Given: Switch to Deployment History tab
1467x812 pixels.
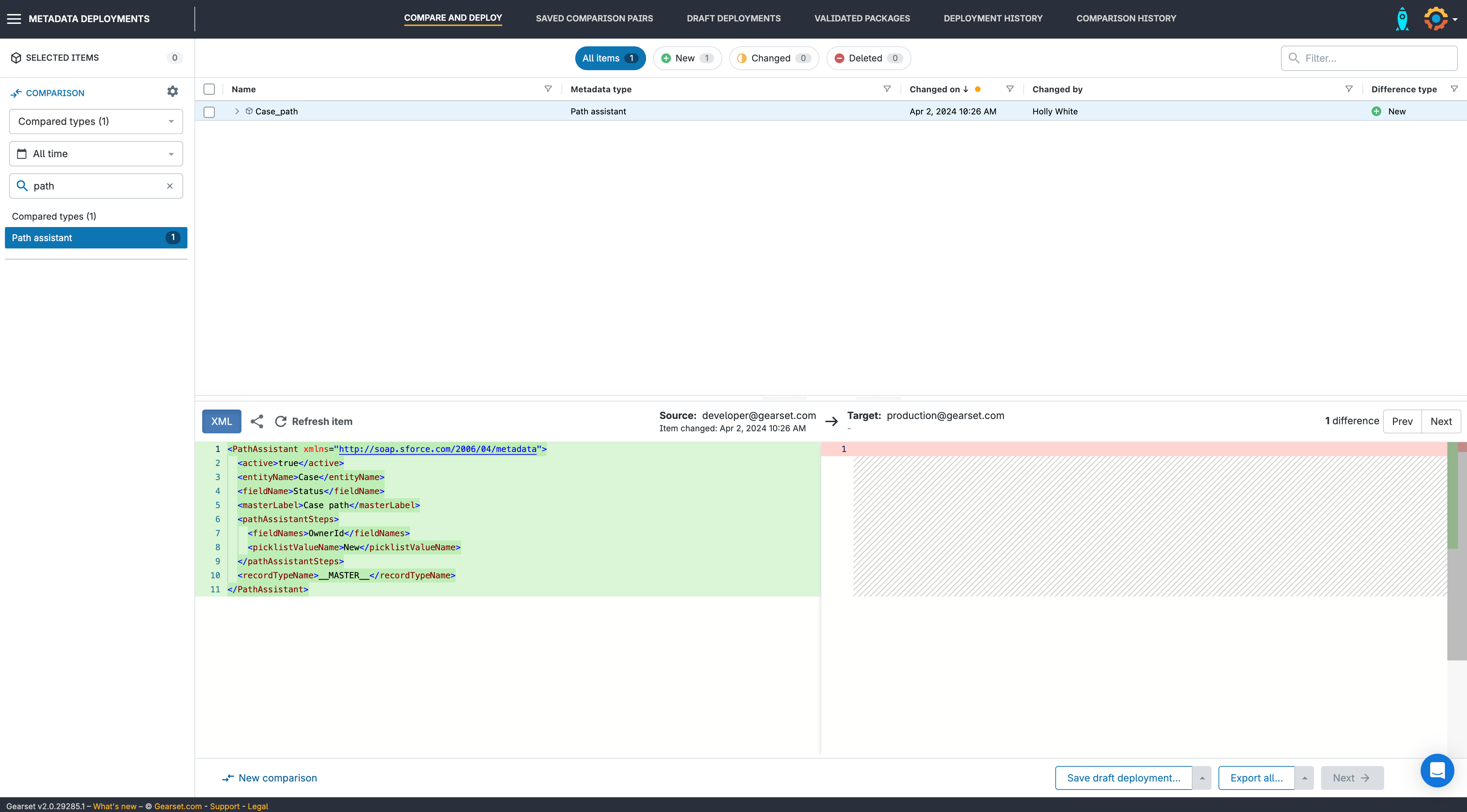Looking at the screenshot, I should 993,18.
